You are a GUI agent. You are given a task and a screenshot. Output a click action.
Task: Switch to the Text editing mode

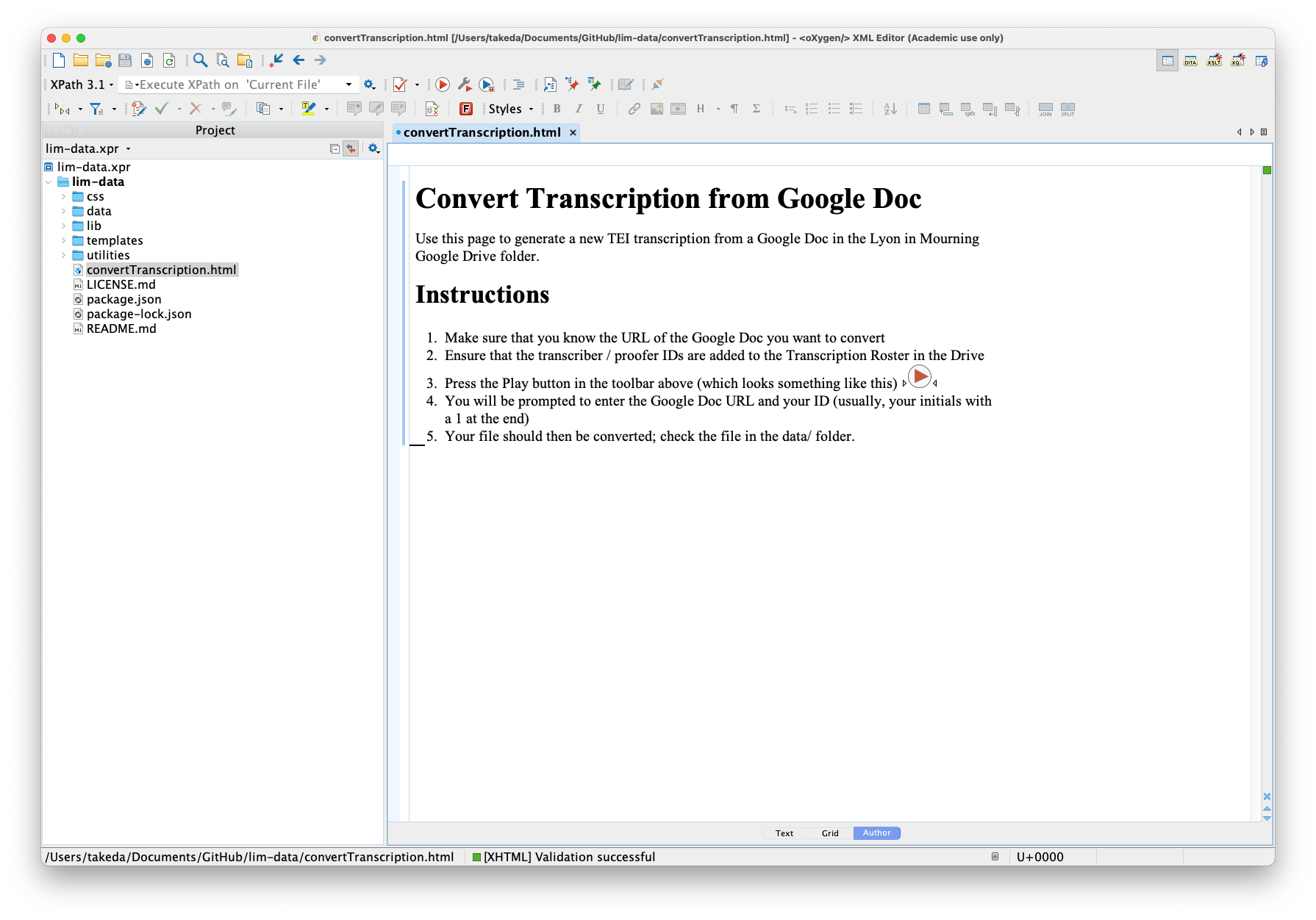[x=784, y=833]
